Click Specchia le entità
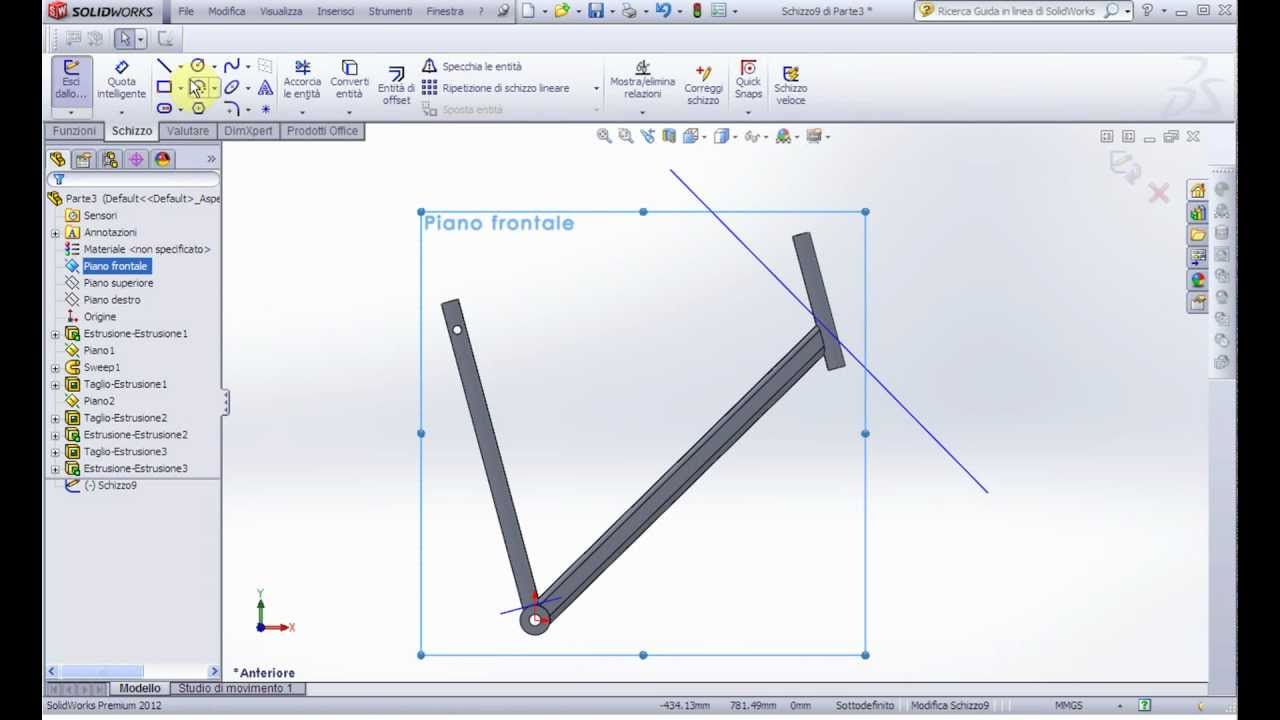The width and height of the screenshot is (1280, 720). (471, 66)
